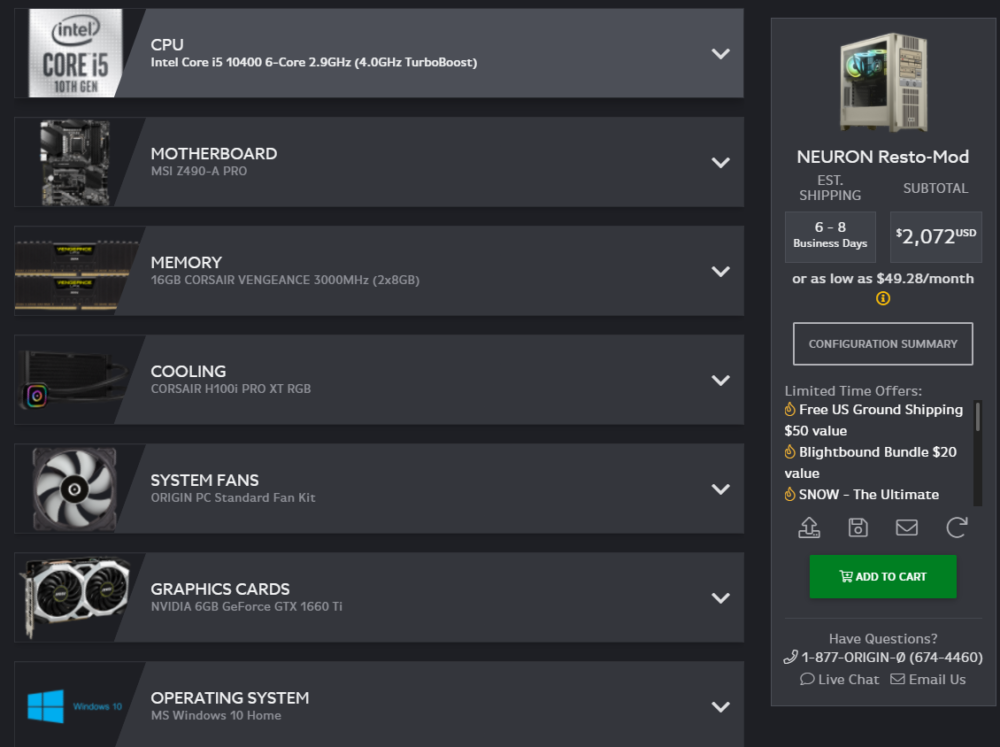Screen dimensions: 1000x747
Task: Click the 6 - 8 Business Days box
Action: click(830, 237)
